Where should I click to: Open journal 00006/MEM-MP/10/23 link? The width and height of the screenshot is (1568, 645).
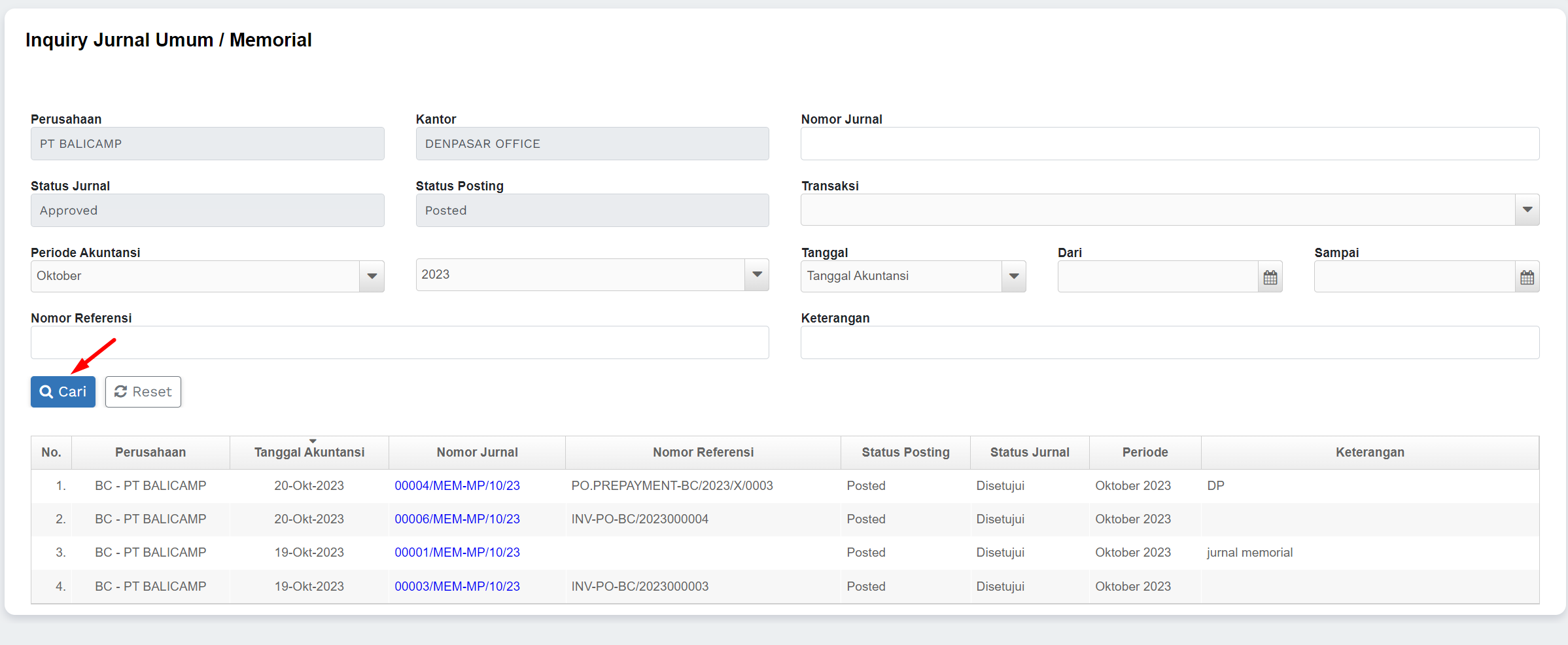coord(457,519)
